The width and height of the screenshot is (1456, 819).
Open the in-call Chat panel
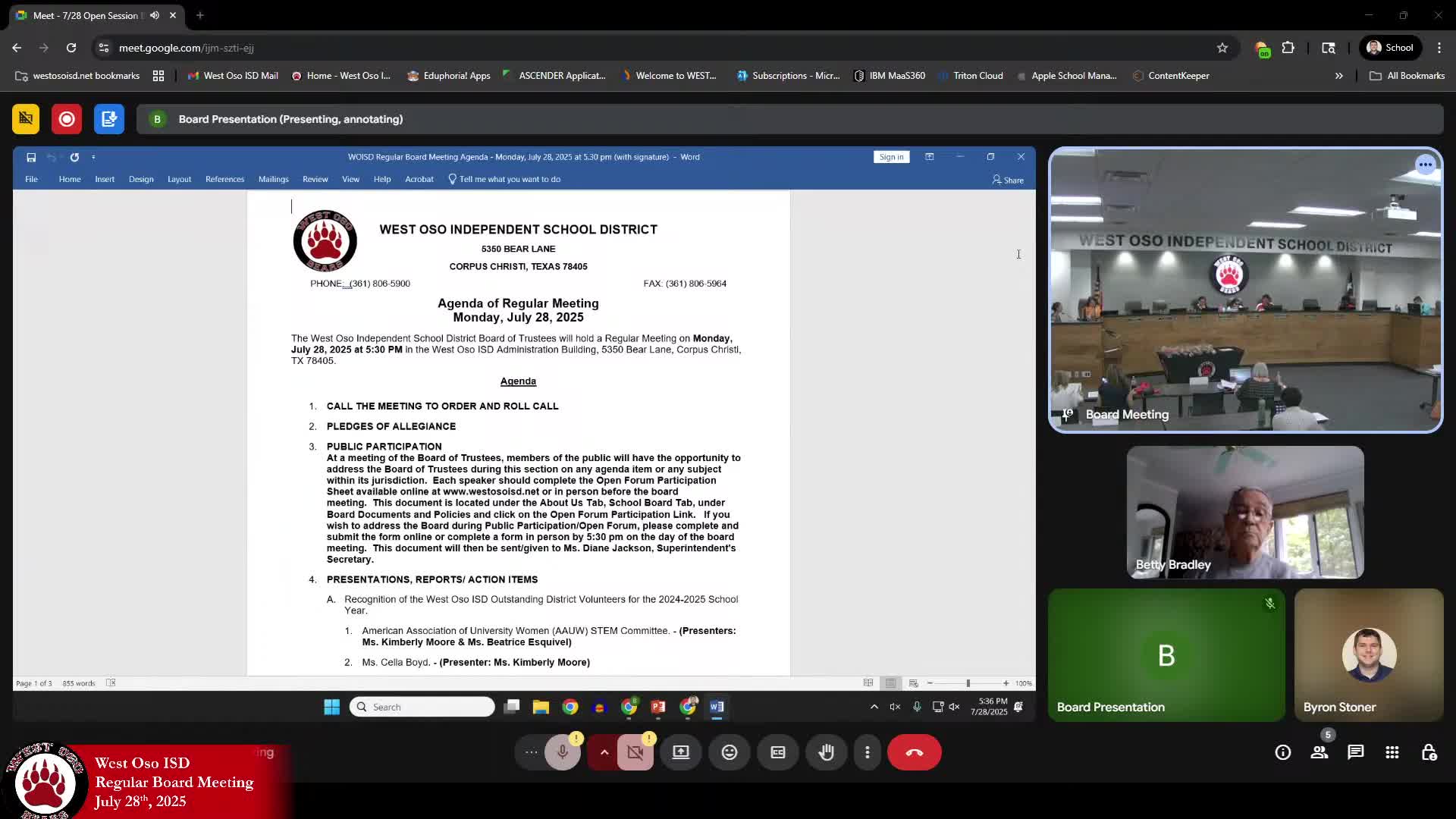1356,752
